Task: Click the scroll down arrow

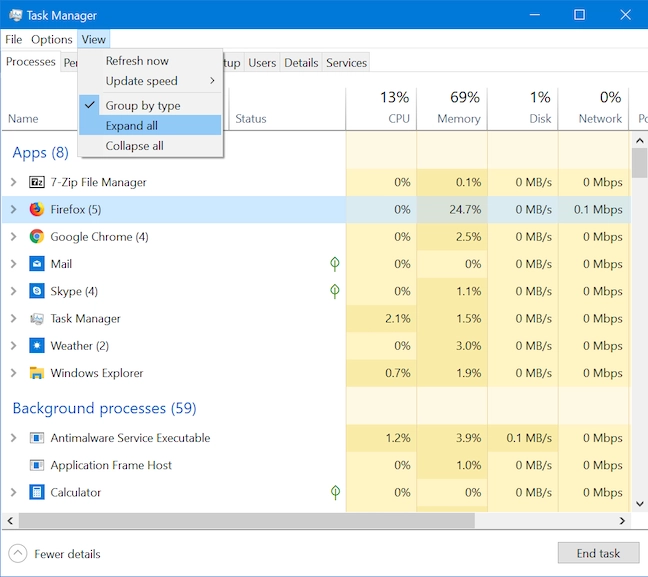Action: tap(640, 503)
